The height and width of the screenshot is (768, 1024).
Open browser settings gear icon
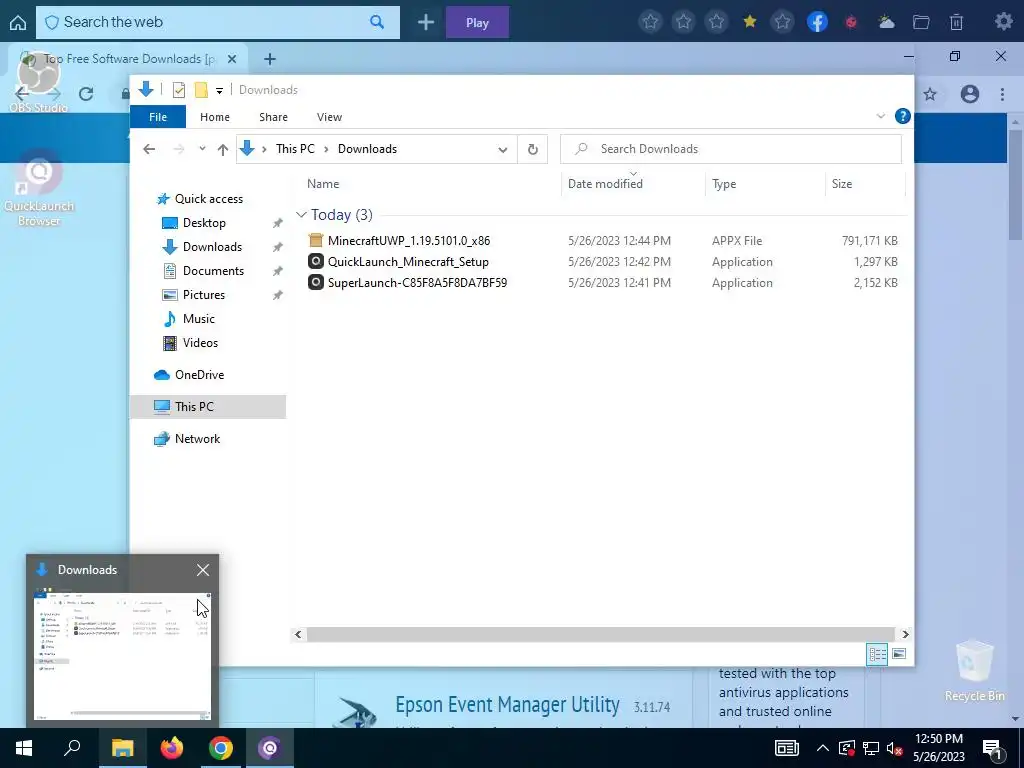click(x=1004, y=22)
